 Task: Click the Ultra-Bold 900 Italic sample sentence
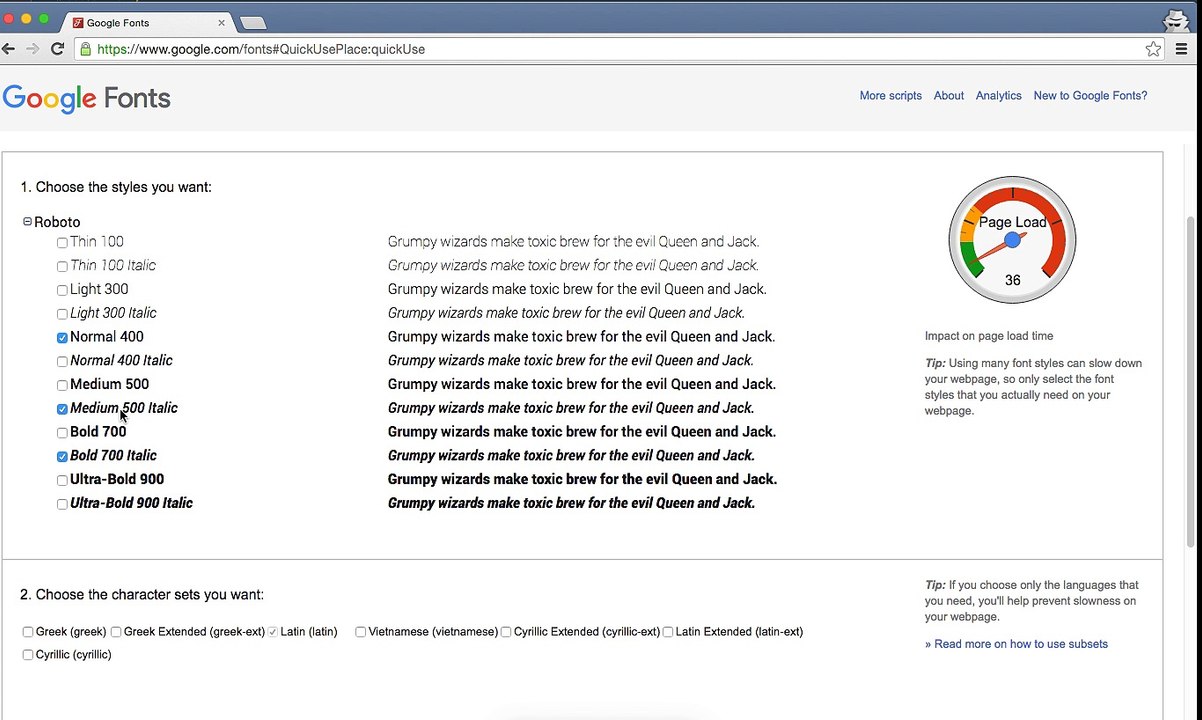pyautogui.click(x=571, y=503)
